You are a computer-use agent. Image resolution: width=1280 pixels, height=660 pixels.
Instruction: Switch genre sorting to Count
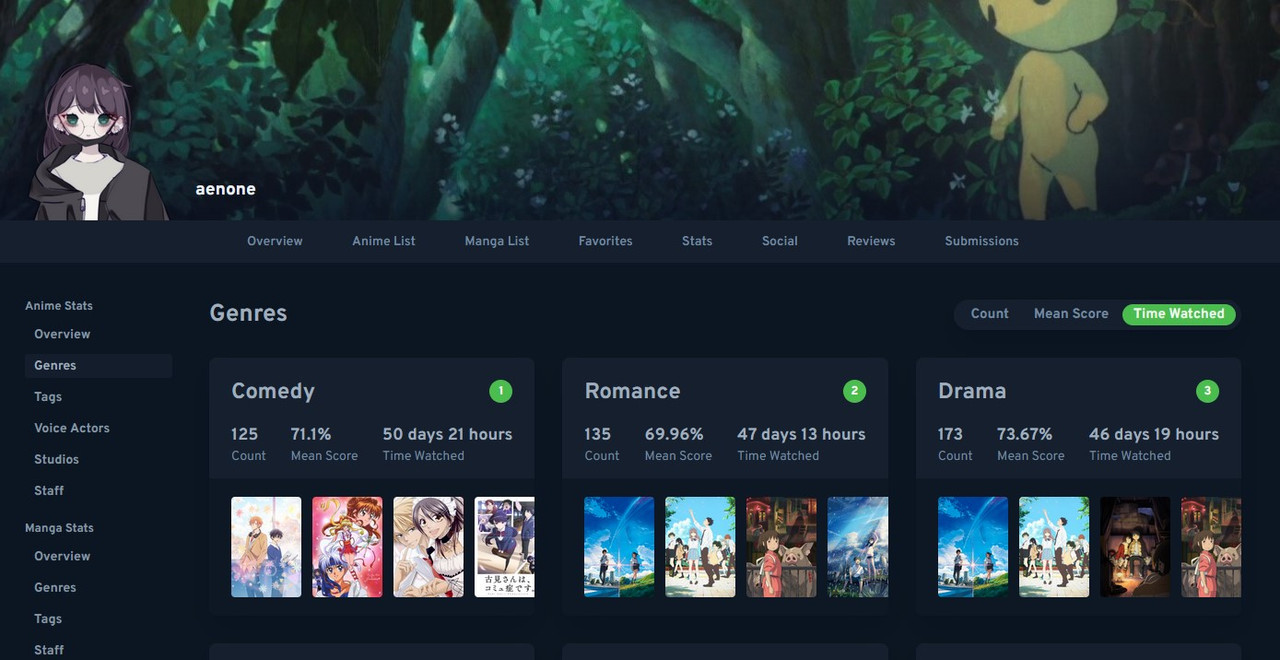(989, 314)
